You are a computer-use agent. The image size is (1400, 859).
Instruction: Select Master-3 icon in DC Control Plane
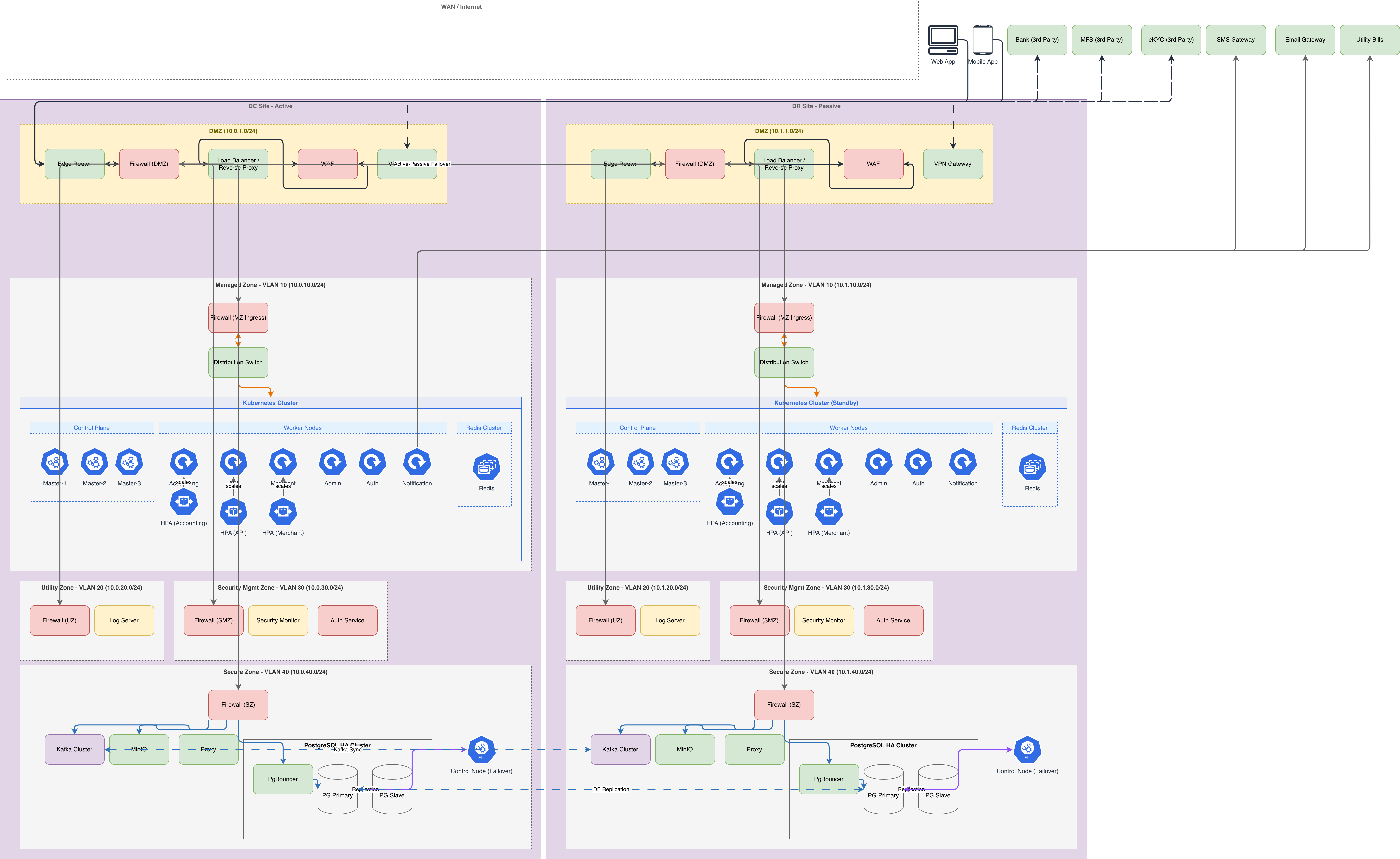coord(129,463)
